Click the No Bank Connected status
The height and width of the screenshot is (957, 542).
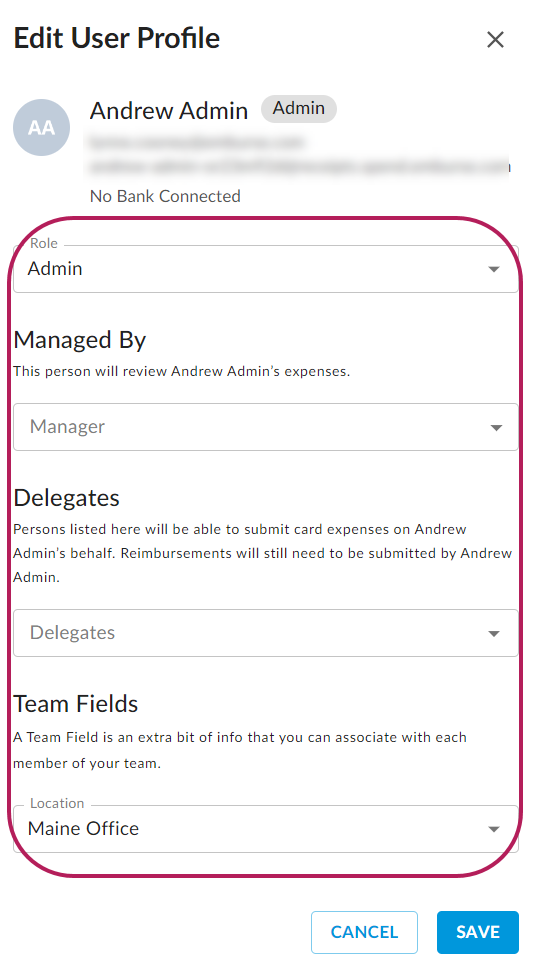(x=165, y=197)
